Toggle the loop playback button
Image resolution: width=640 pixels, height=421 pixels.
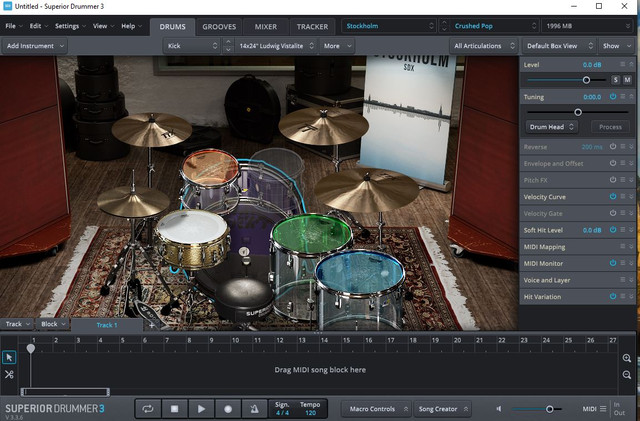click(x=148, y=409)
